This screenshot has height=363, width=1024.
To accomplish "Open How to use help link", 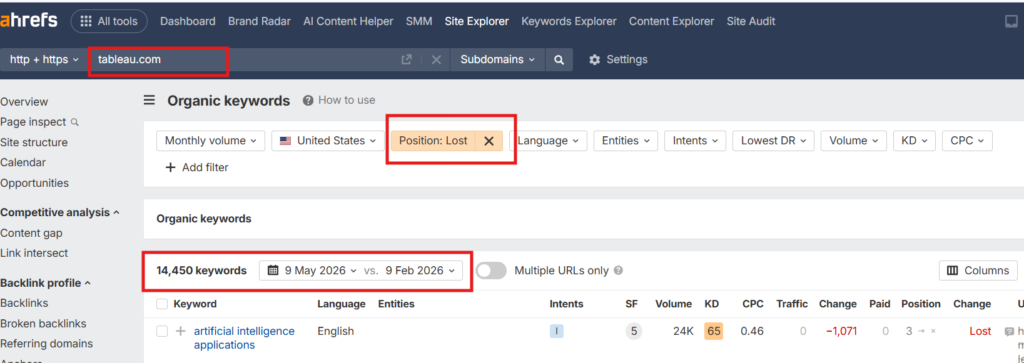I will [339, 101].
